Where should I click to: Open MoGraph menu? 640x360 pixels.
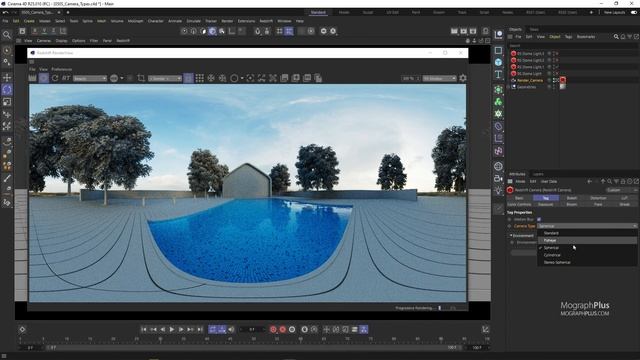135,21
